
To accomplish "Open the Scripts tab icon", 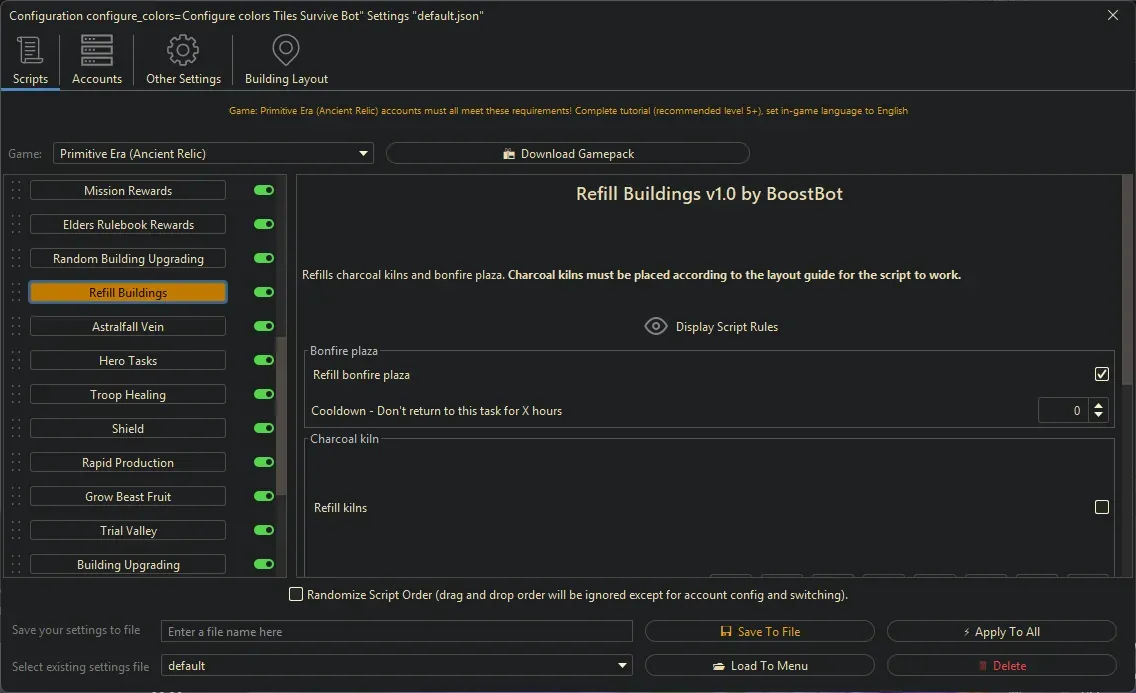I will pyautogui.click(x=30, y=51).
